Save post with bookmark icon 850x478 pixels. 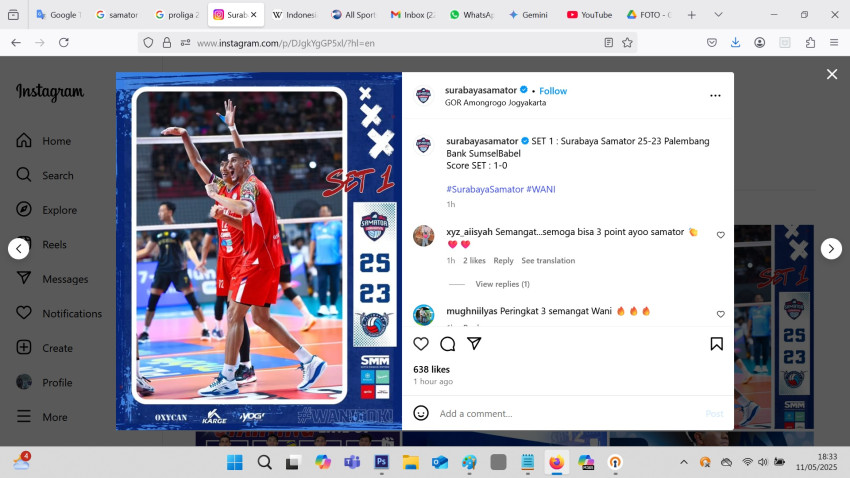tap(717, 344)
